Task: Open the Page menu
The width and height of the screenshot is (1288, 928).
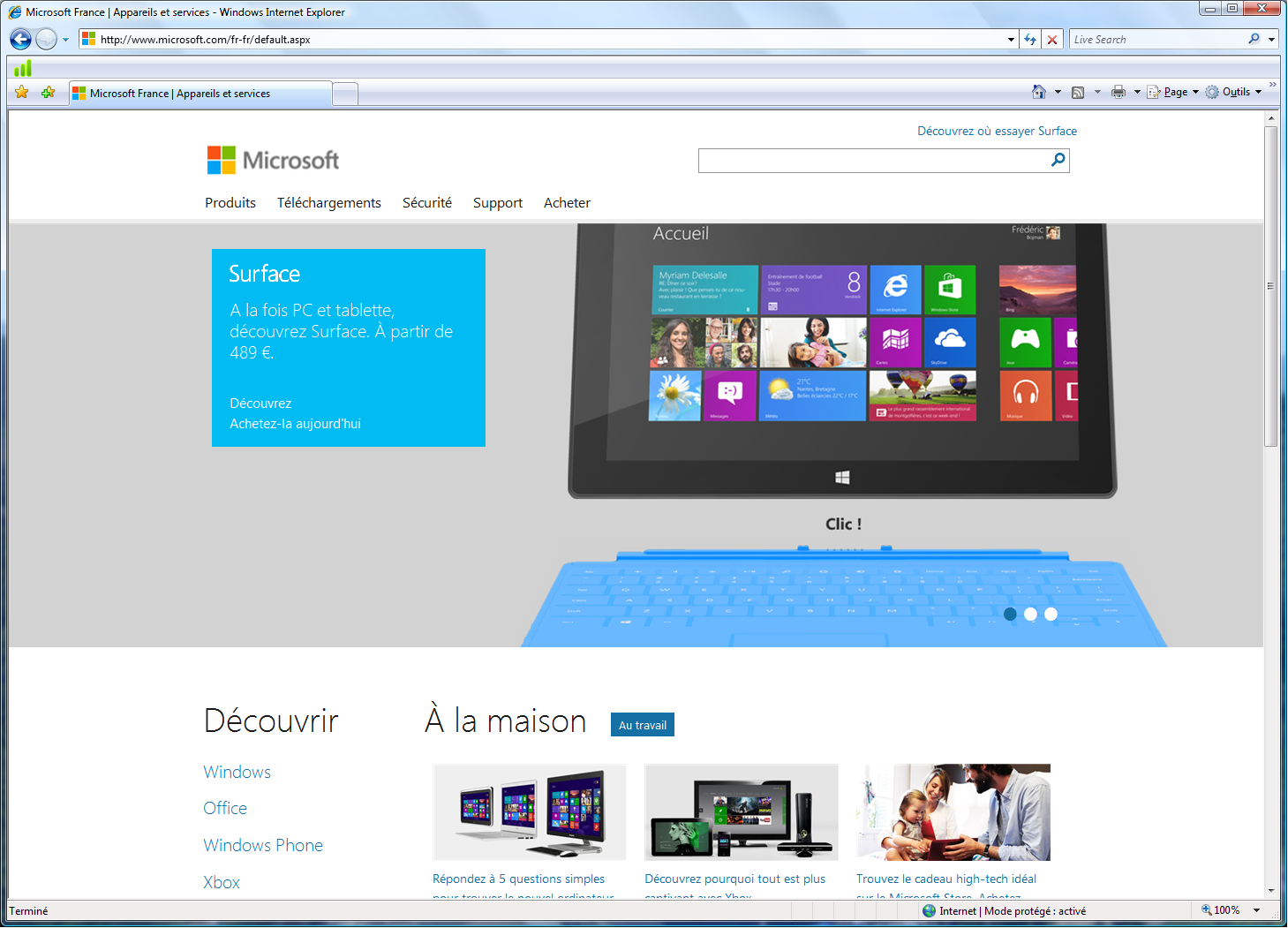Action: pos(1173,92)
